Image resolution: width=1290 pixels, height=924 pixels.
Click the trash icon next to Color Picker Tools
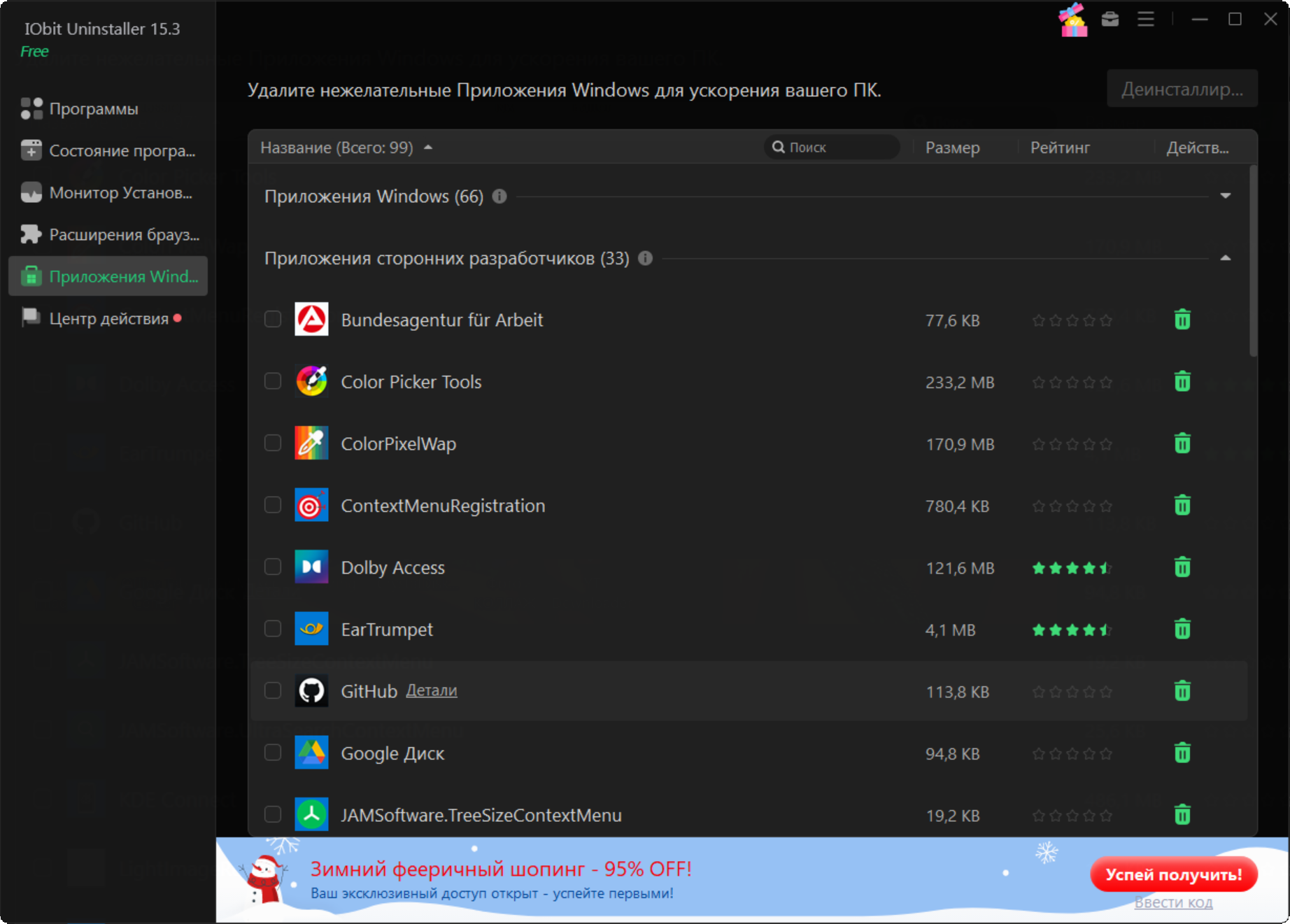1182,382
